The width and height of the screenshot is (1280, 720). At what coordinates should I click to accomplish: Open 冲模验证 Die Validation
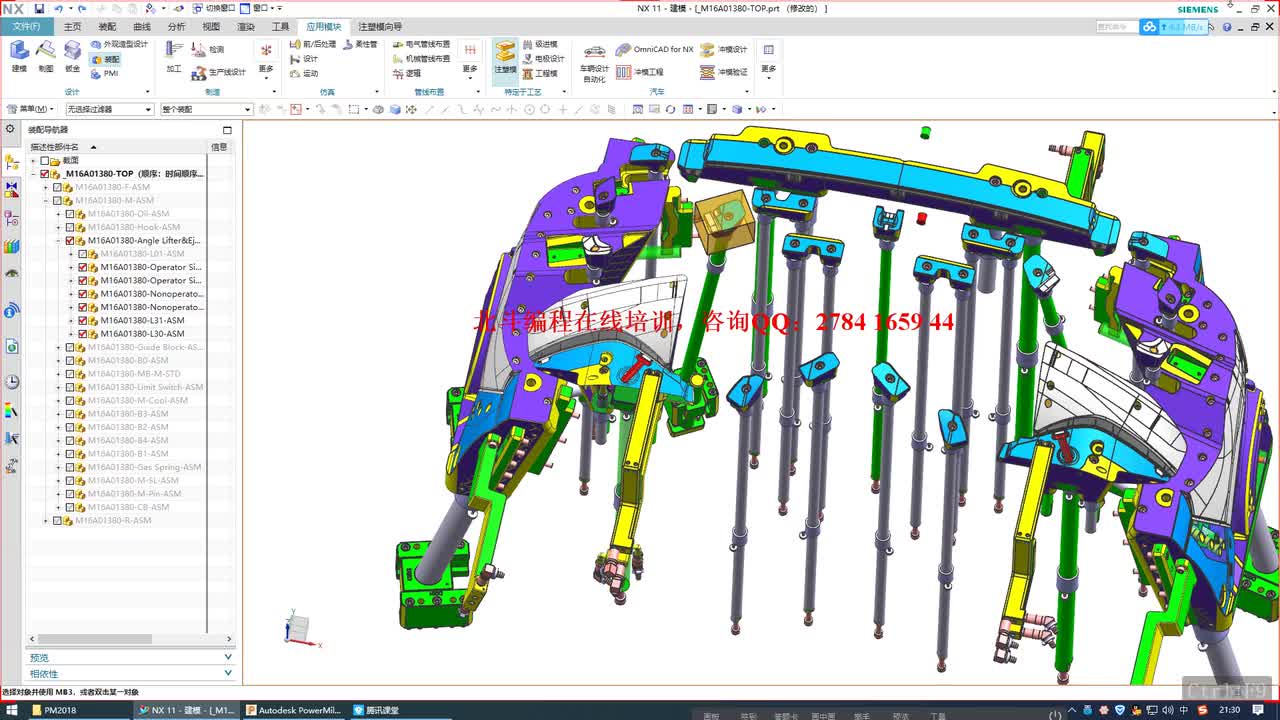click(x=724, y=72)
